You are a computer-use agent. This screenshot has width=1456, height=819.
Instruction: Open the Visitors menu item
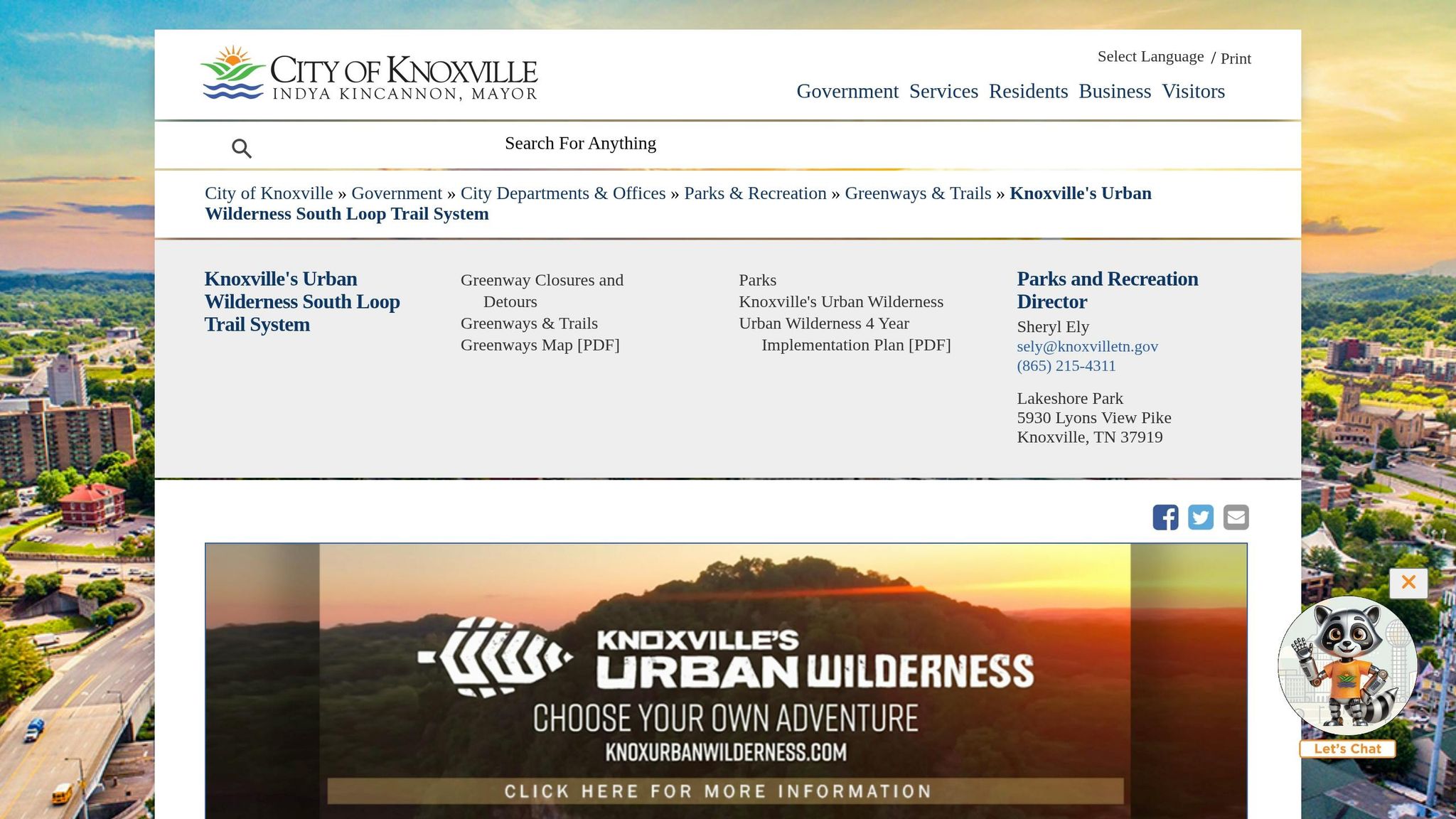coord(1193,91)
